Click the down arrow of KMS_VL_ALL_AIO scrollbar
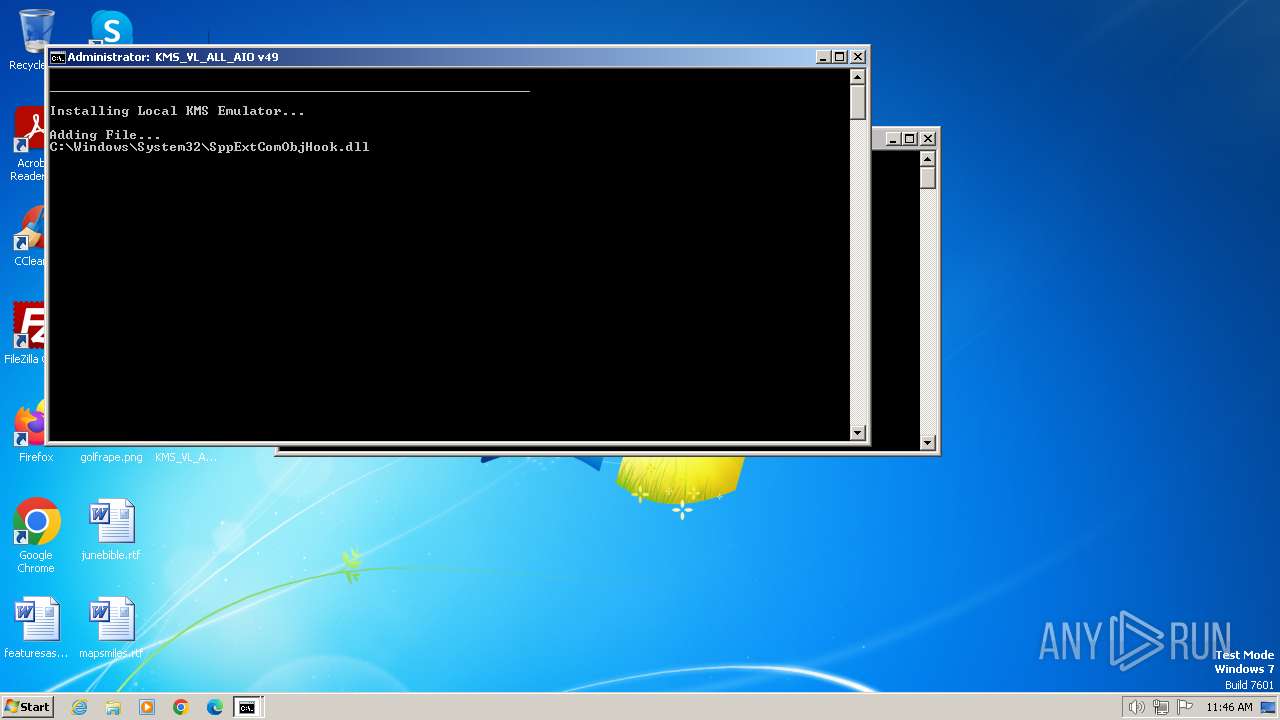Image resolution: width=1280 pixels, height=720 pixels. pyautogui.click(x=858, y=432)
